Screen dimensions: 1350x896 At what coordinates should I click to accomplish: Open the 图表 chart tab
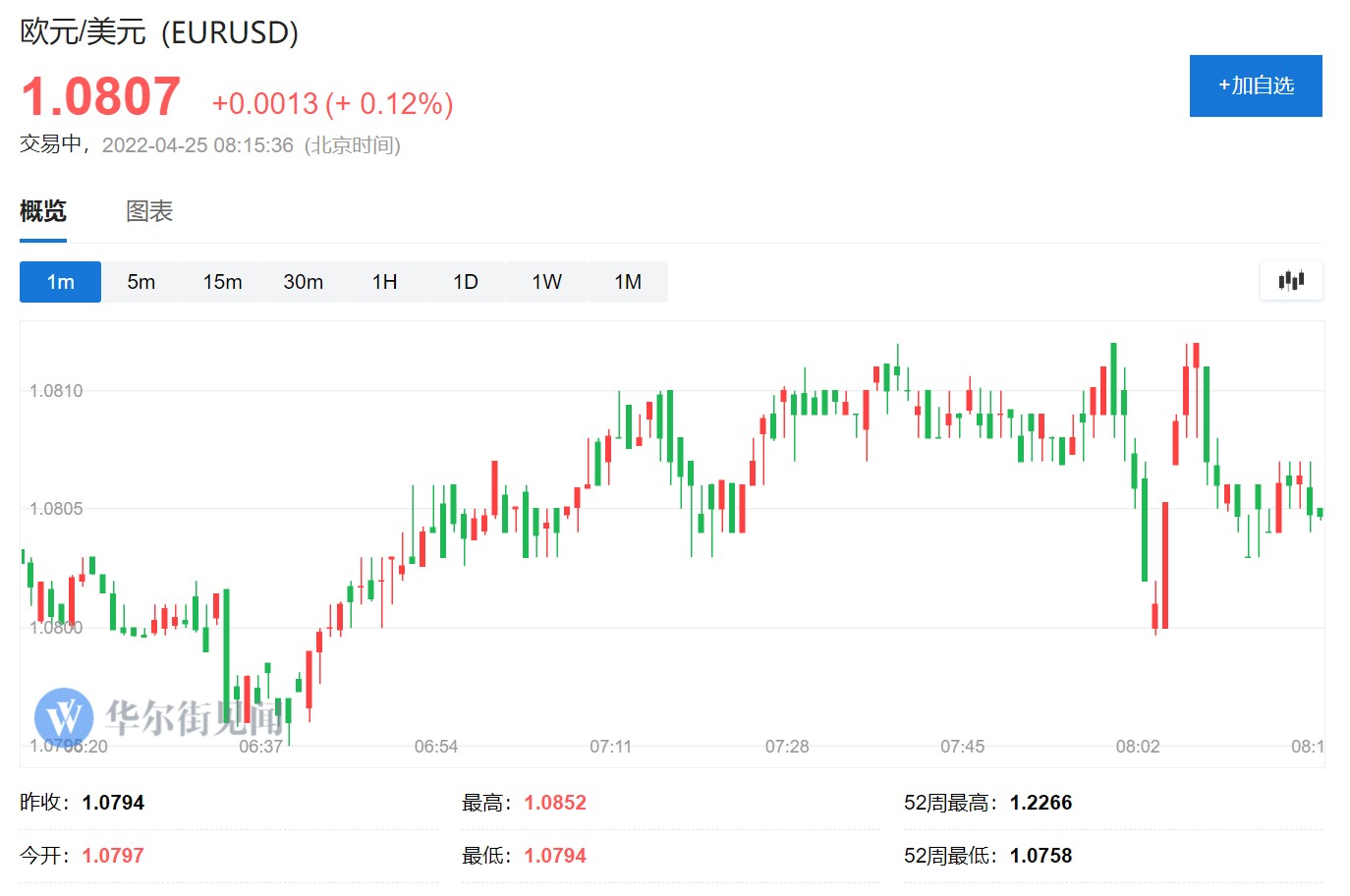point(149,211)
